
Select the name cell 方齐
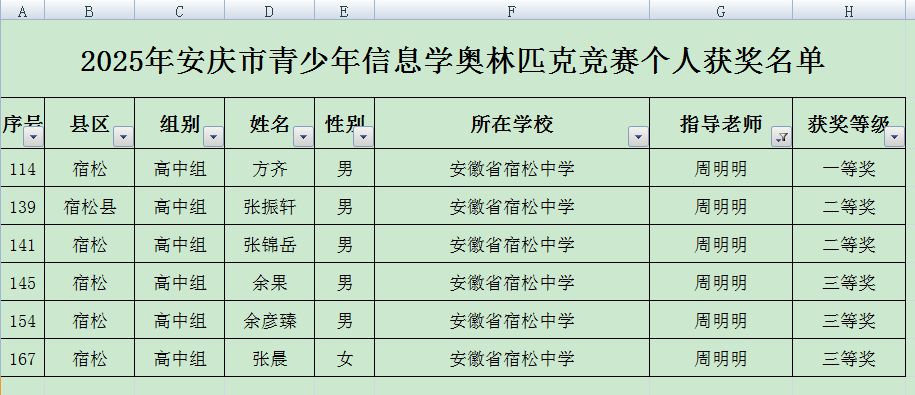click(269, 168)
